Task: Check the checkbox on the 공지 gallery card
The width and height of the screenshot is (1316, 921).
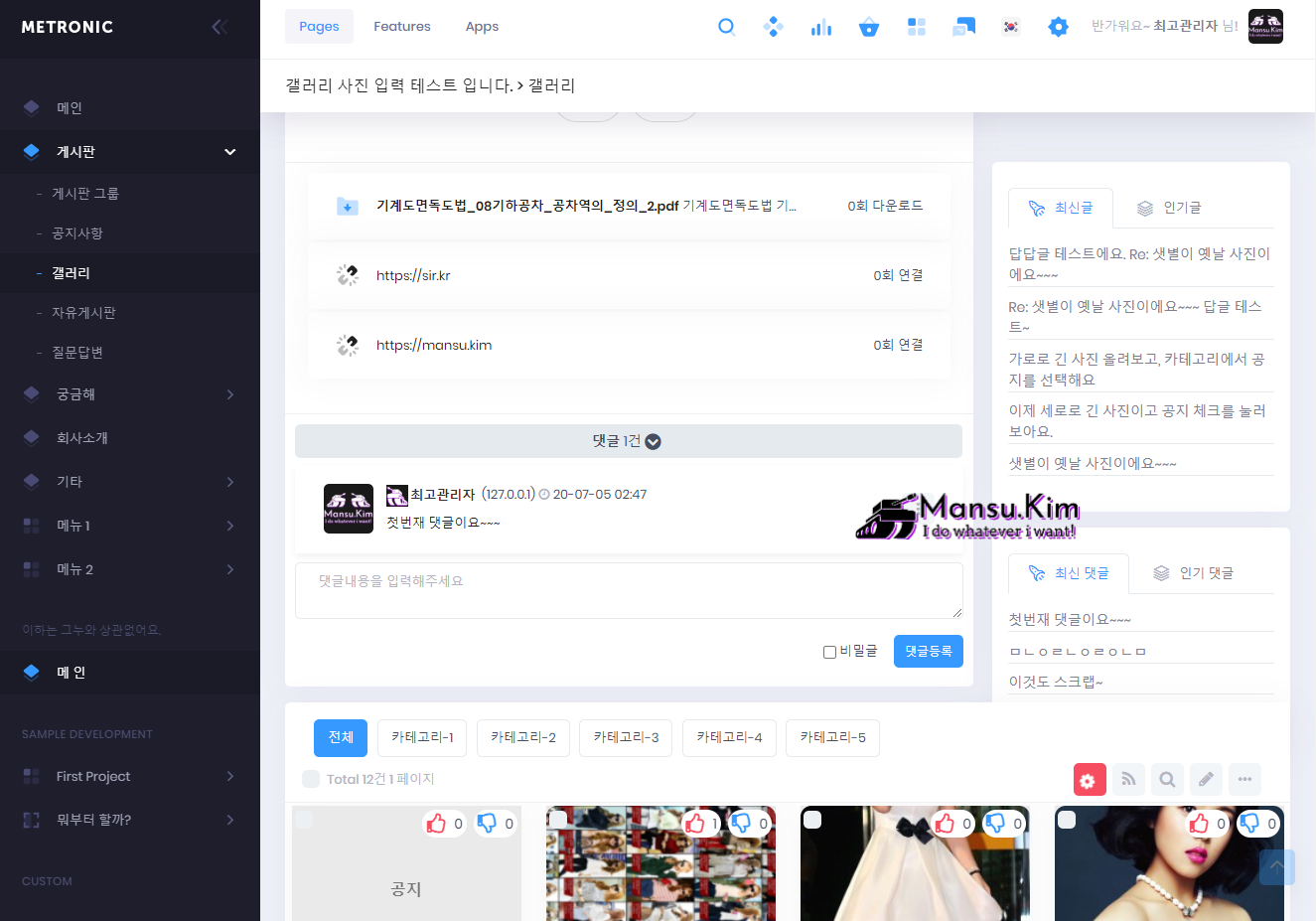Action: (x=304, y=820)
